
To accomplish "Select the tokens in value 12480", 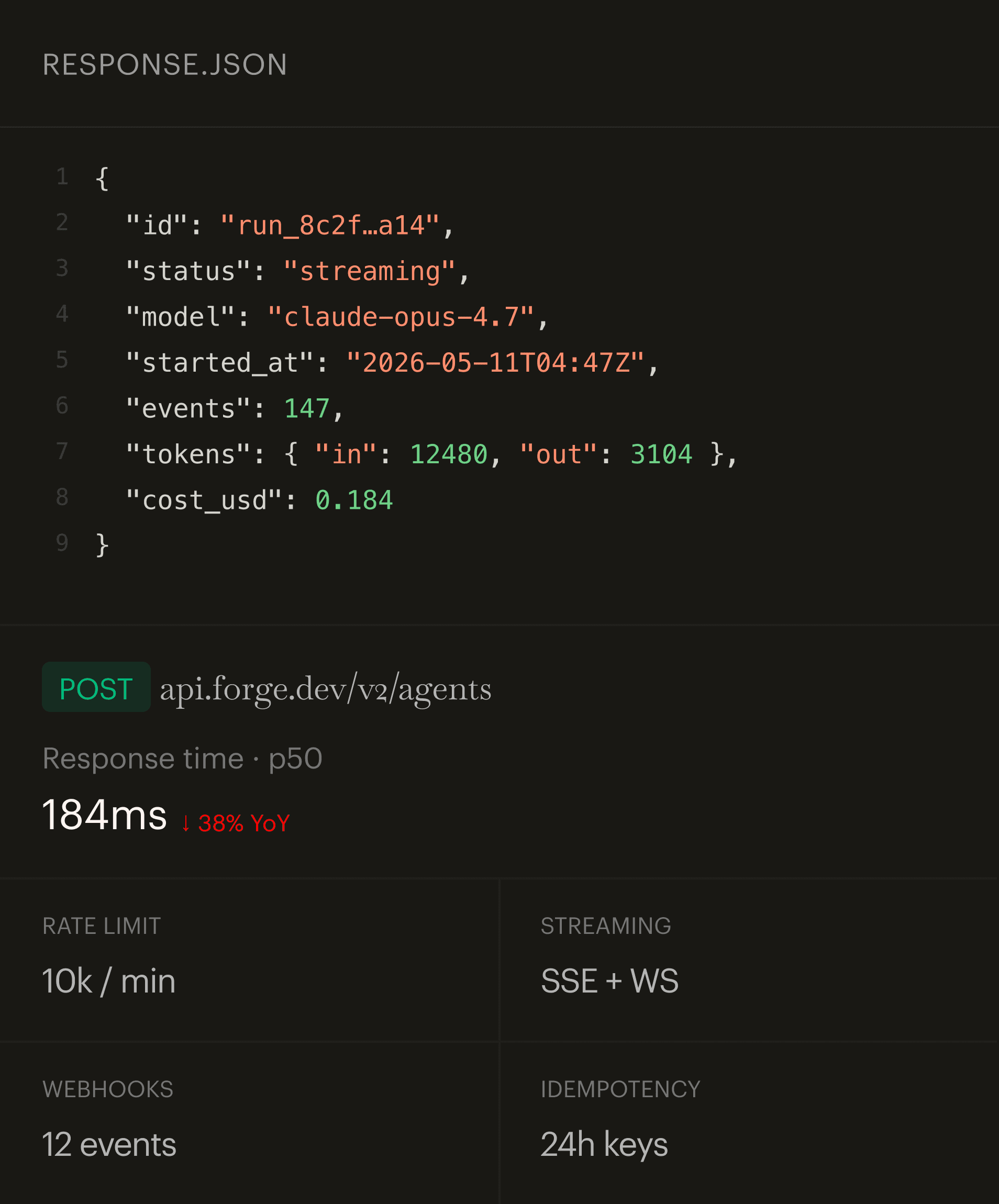I will (449, 455).
